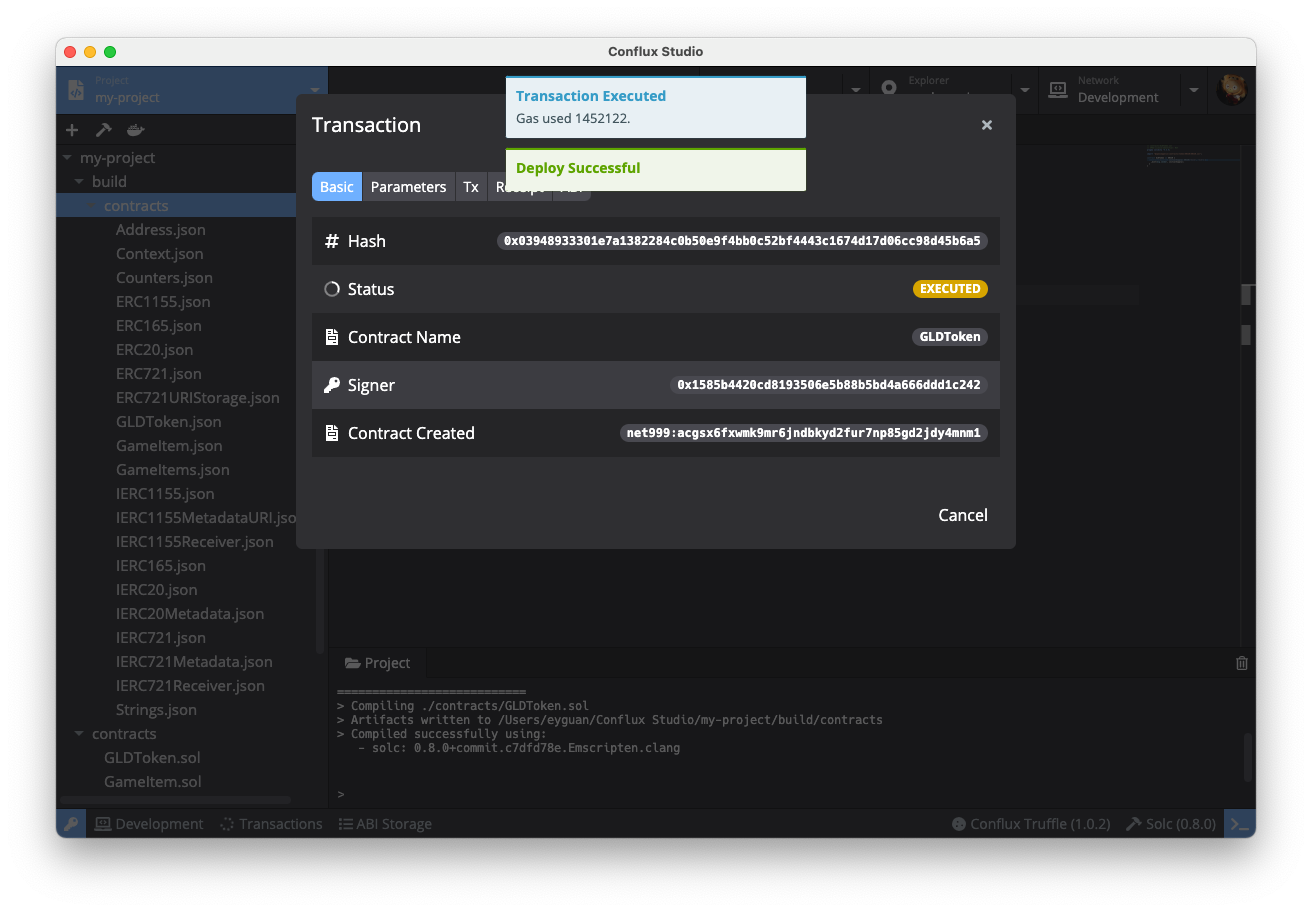Open ERC721.json in file tree

click(x=158, y=374)
